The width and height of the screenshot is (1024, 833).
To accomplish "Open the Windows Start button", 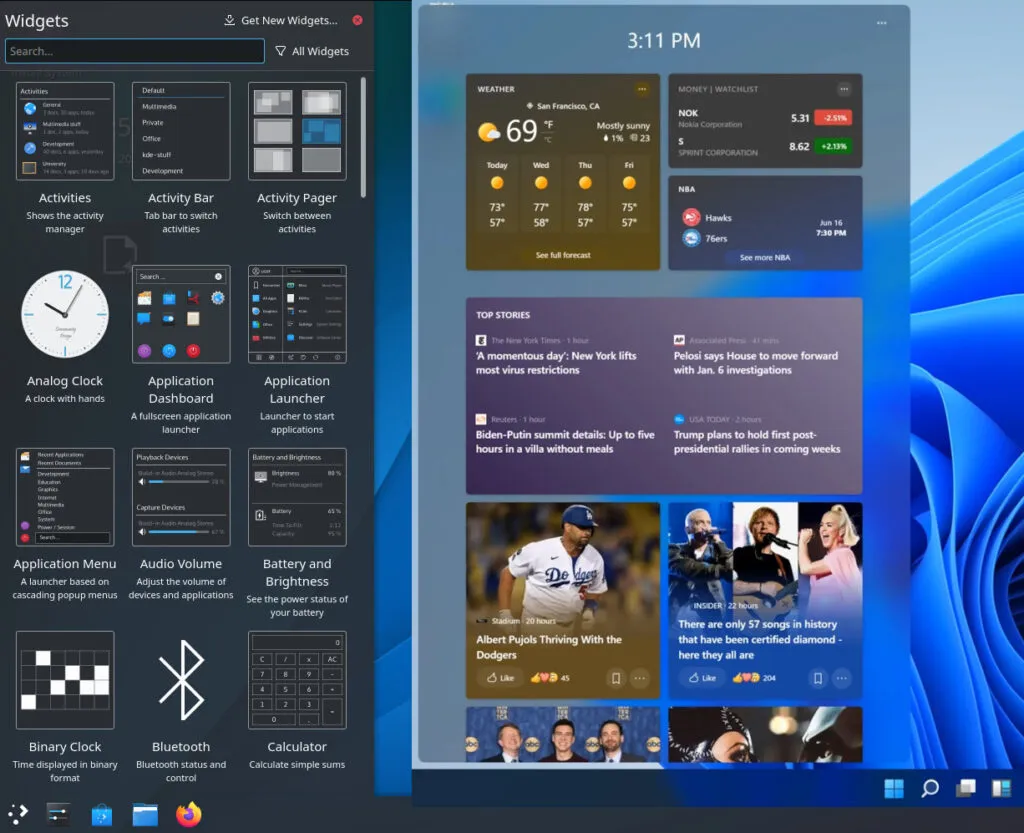I will (x=894, y=789).
